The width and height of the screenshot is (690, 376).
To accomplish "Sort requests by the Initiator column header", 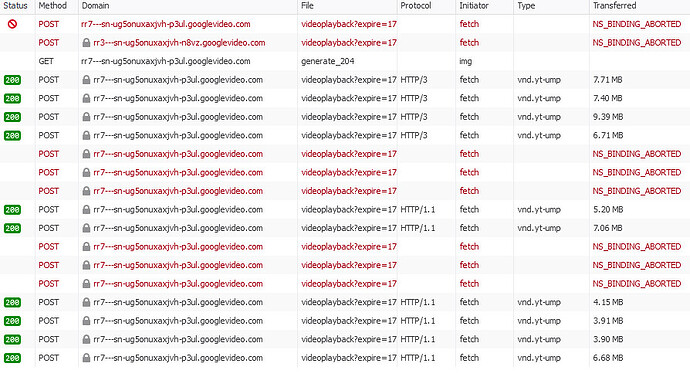I will pos(474,6).
